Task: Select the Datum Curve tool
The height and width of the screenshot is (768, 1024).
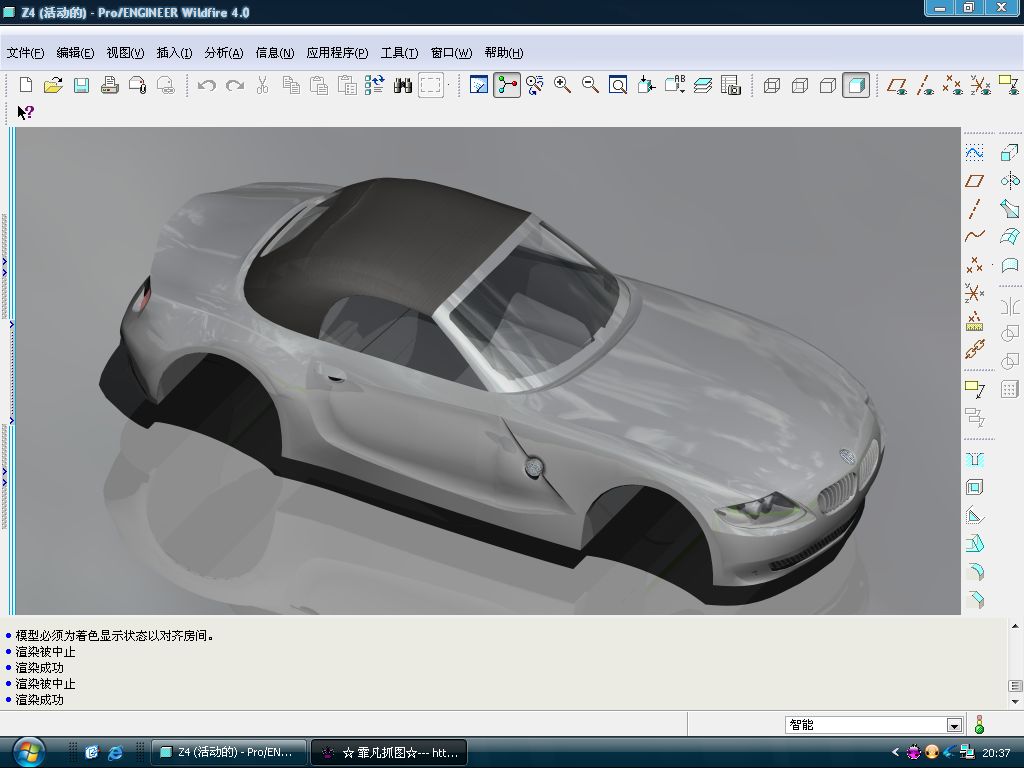Action: (x=974, y=236)
